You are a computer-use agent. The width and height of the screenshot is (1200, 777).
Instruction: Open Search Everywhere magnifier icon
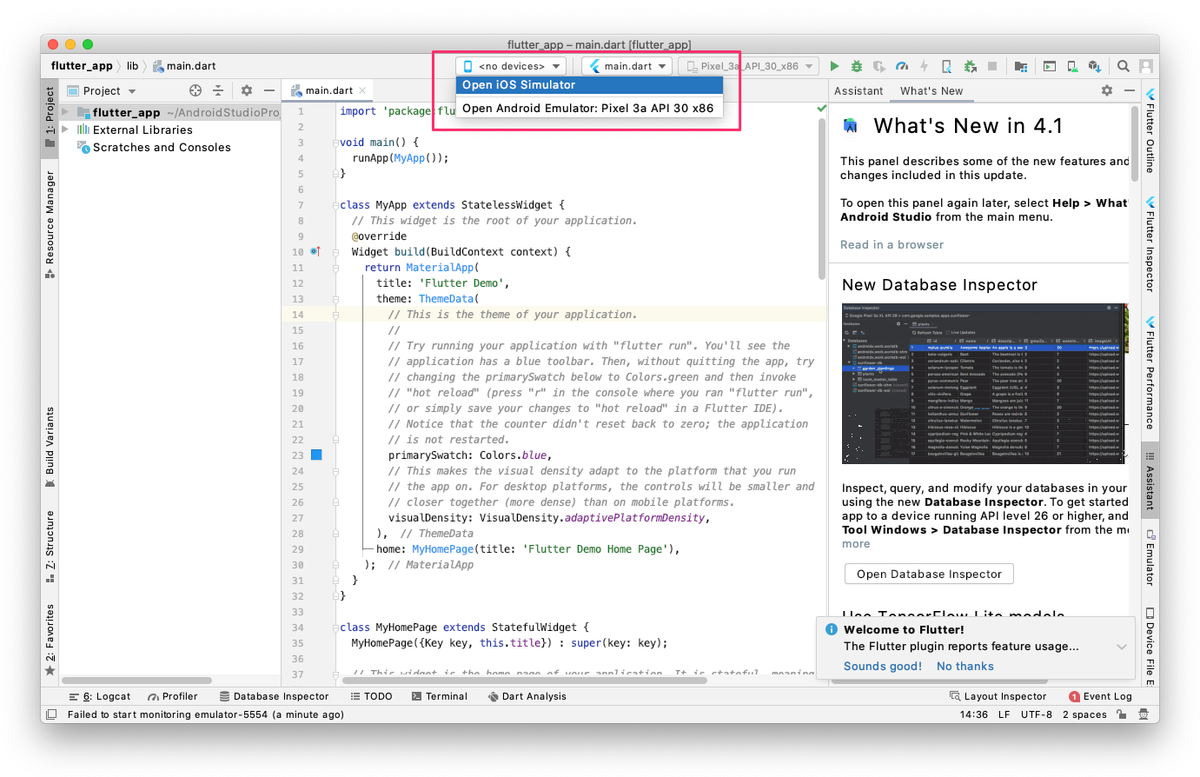(1123, 66)
